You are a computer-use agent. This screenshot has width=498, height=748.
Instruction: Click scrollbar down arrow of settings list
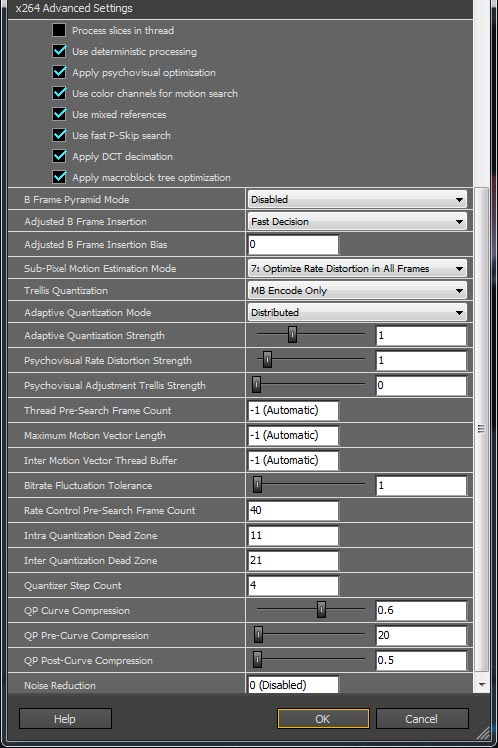coord(482,685)
